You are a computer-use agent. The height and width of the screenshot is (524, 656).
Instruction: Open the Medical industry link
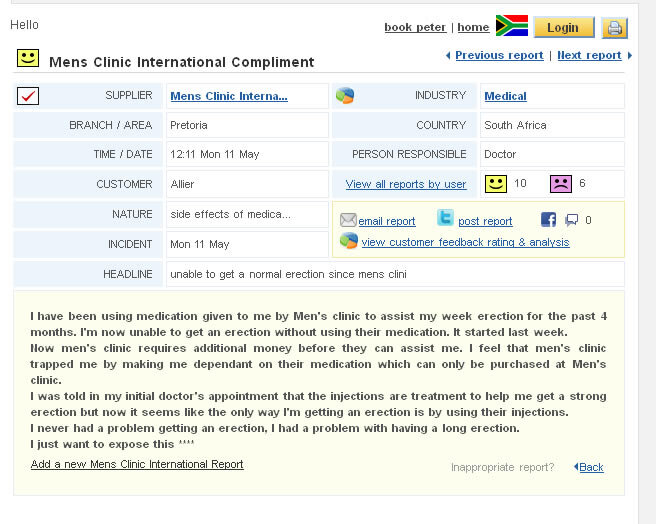pyautogui.click(x=505, y=96)
